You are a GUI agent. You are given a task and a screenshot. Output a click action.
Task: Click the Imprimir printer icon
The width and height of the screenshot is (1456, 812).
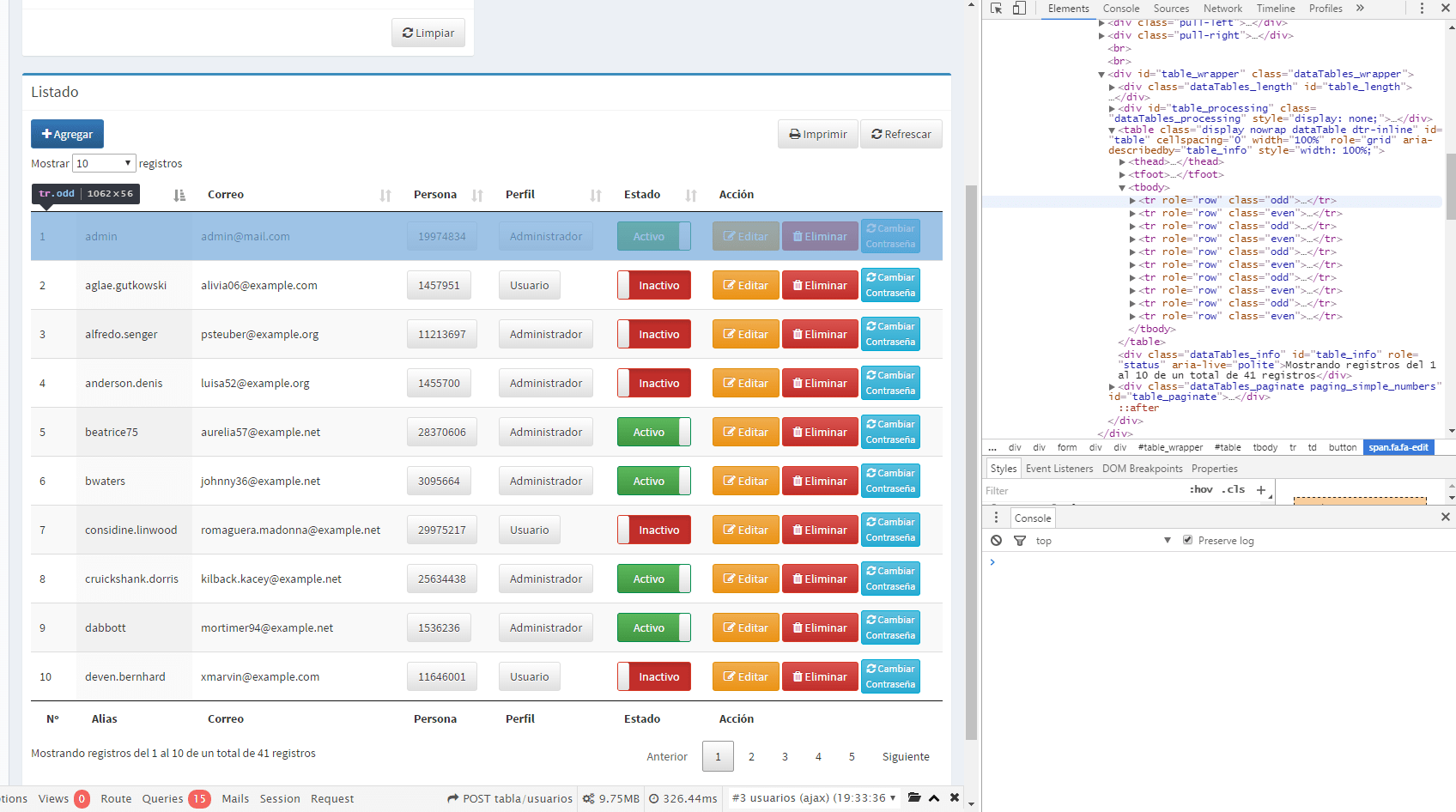(x=795, y=134)
